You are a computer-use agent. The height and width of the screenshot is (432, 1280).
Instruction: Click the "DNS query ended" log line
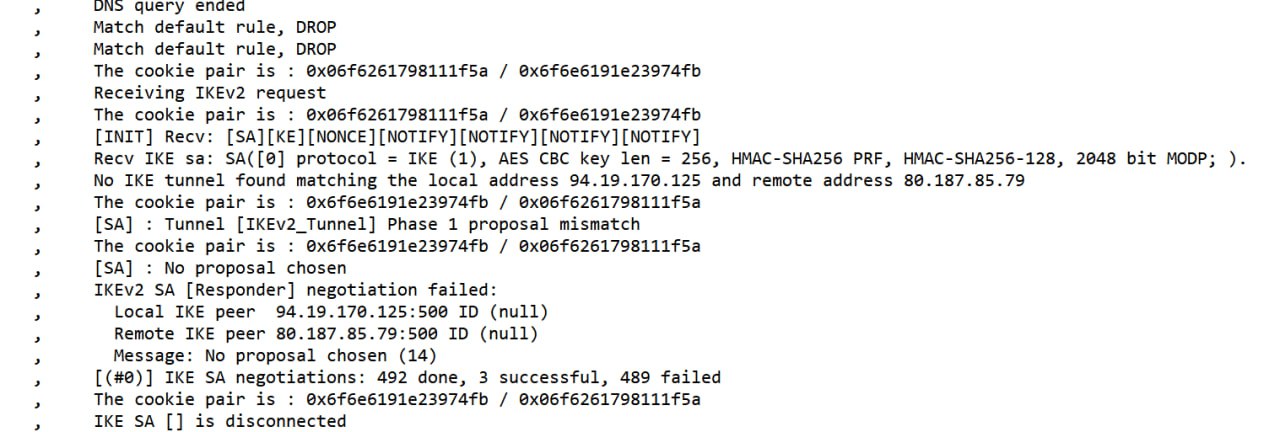(x=169, y=6)
